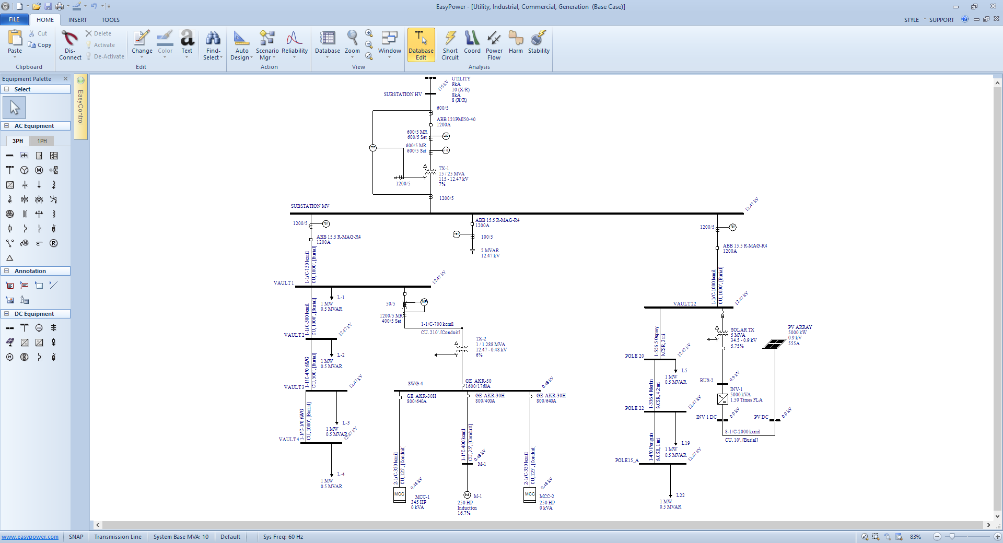Pick the triangle symbol in AC palette
1003x543 pixels.
10,258
